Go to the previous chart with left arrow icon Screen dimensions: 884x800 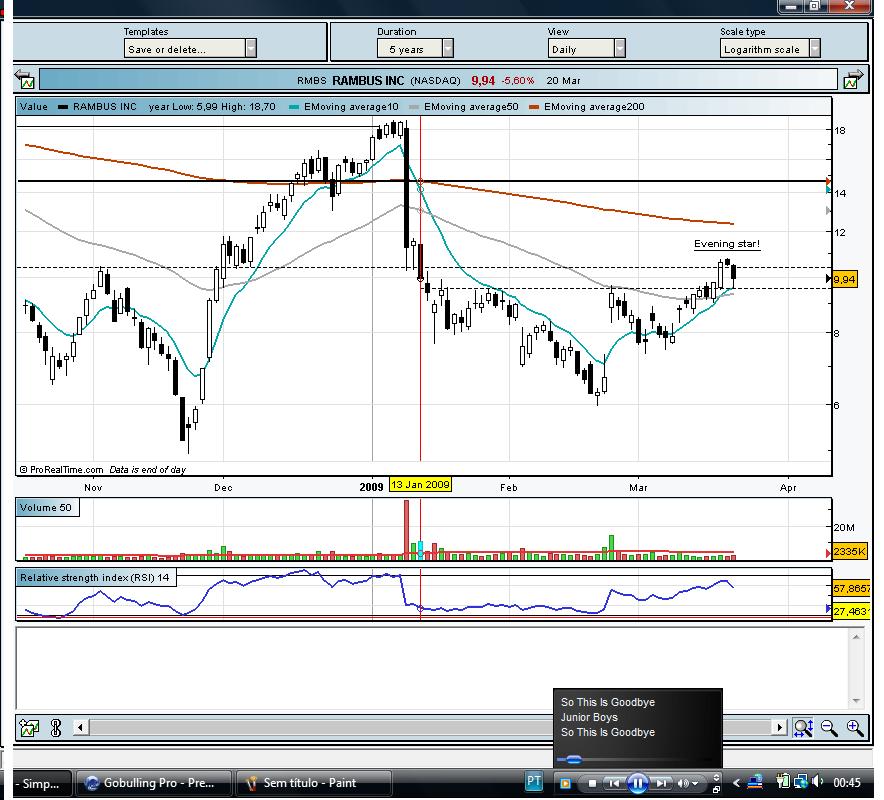coord(24,79)
